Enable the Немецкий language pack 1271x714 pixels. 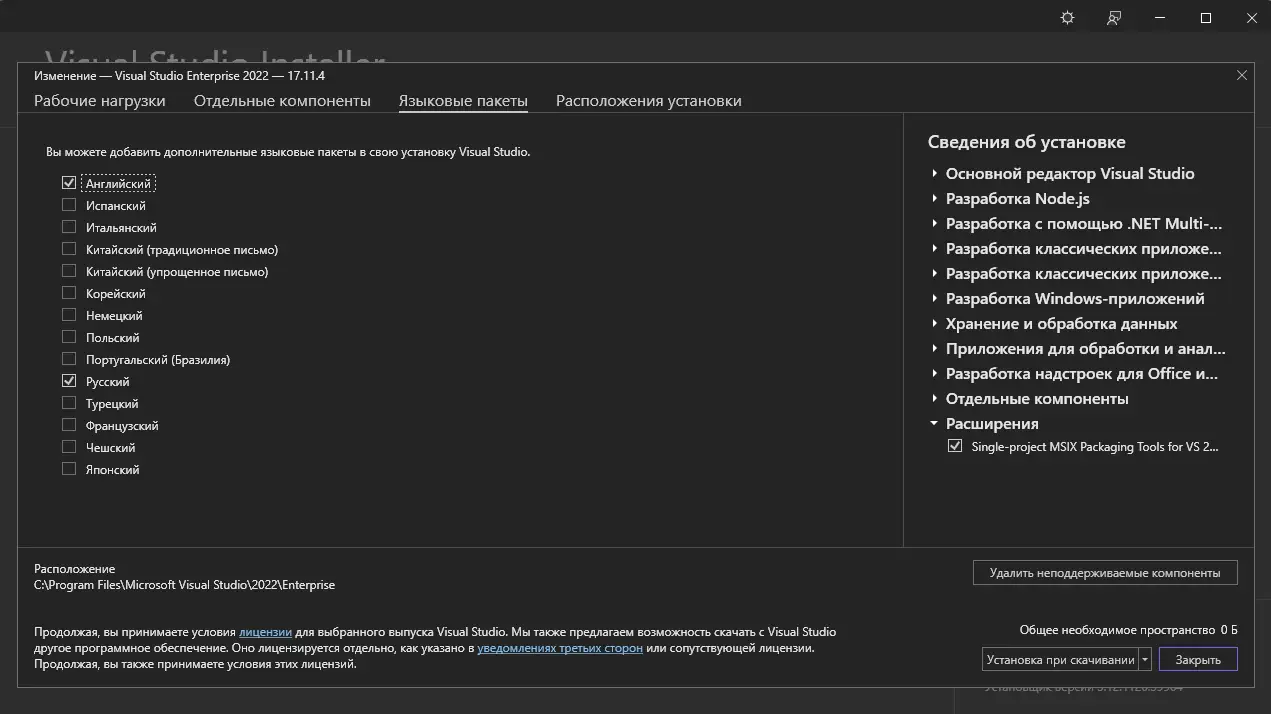[x=69, y=315]
